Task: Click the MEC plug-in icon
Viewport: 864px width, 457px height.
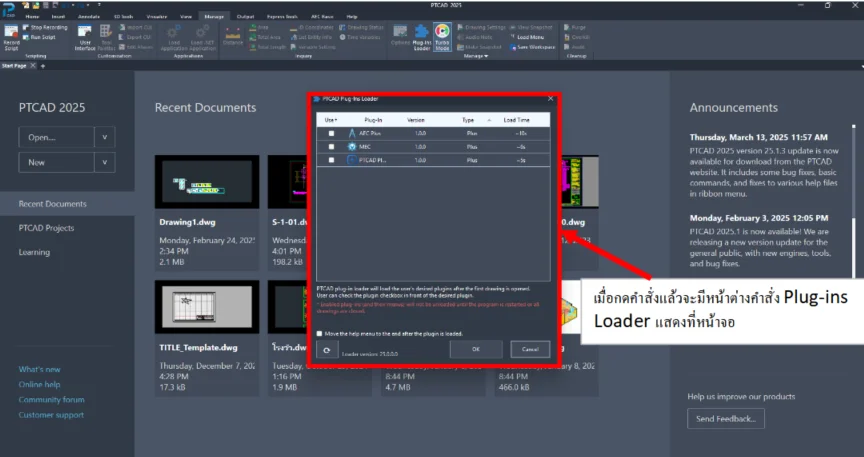Action: click(352, 147)
